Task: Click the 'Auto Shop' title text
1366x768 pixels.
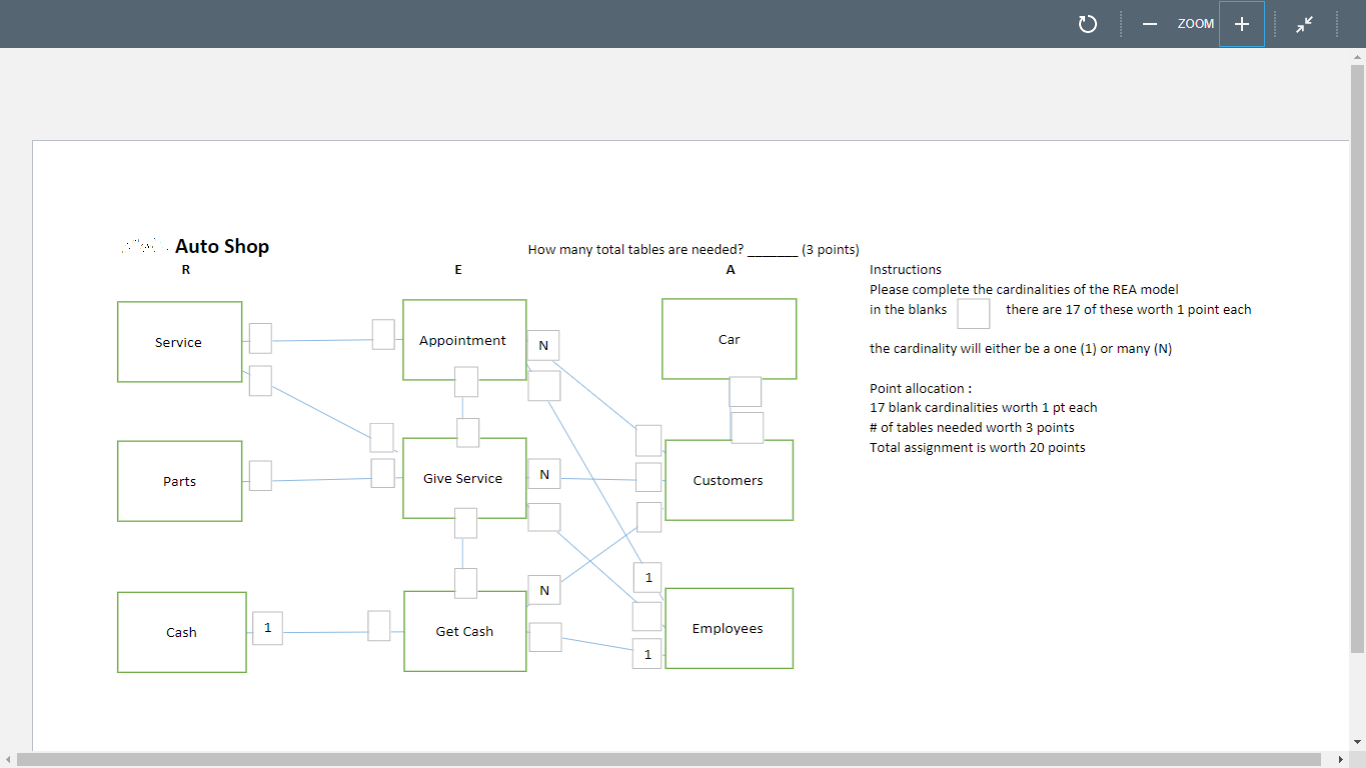Action: 220,246
